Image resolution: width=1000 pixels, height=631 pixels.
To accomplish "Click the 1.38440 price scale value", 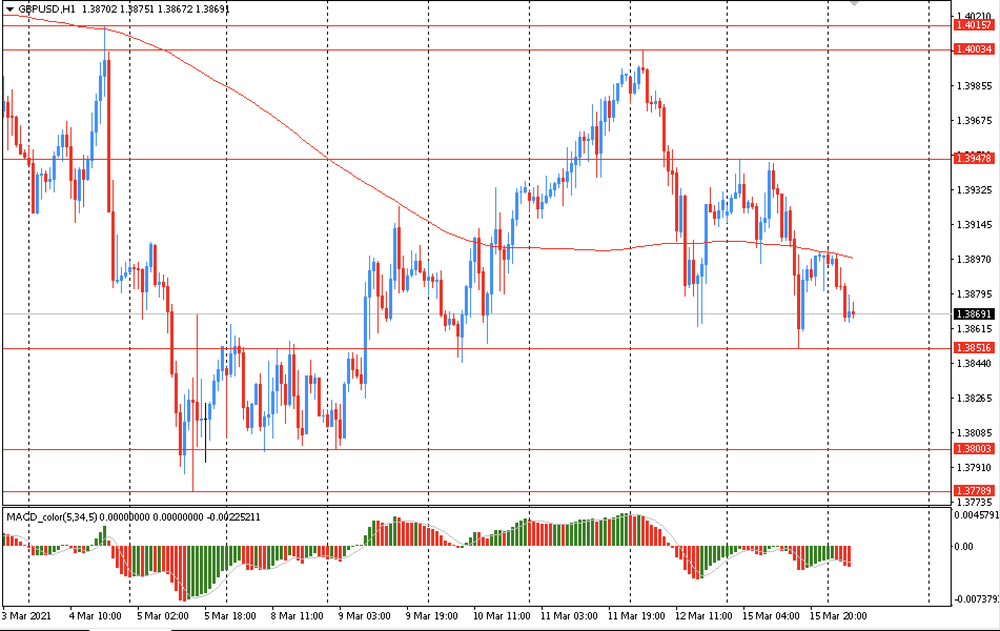I will pos(975,363).
